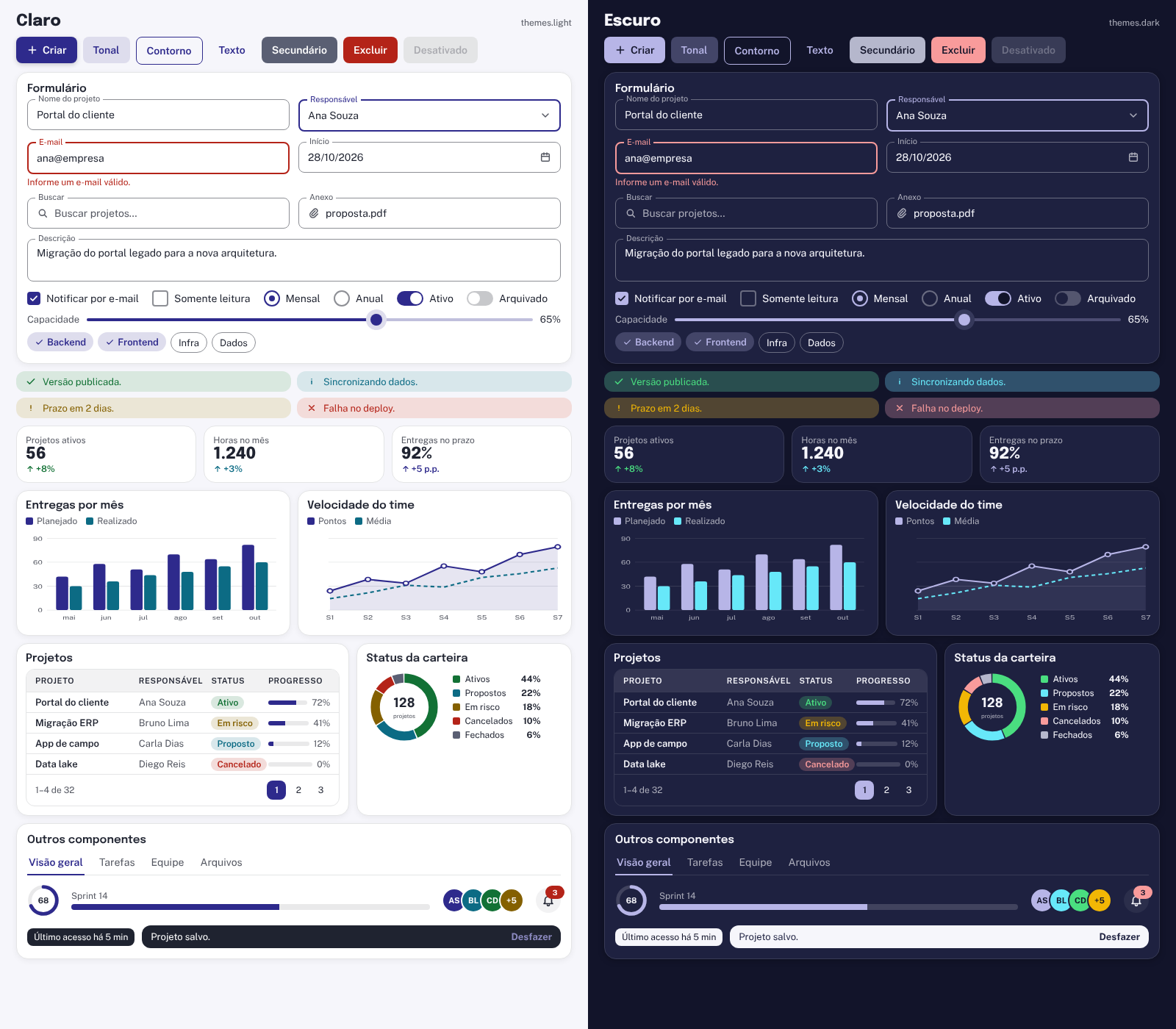Click the paperclip icon in dark Anexo field

pyautogui.click(x=902, y=213)
